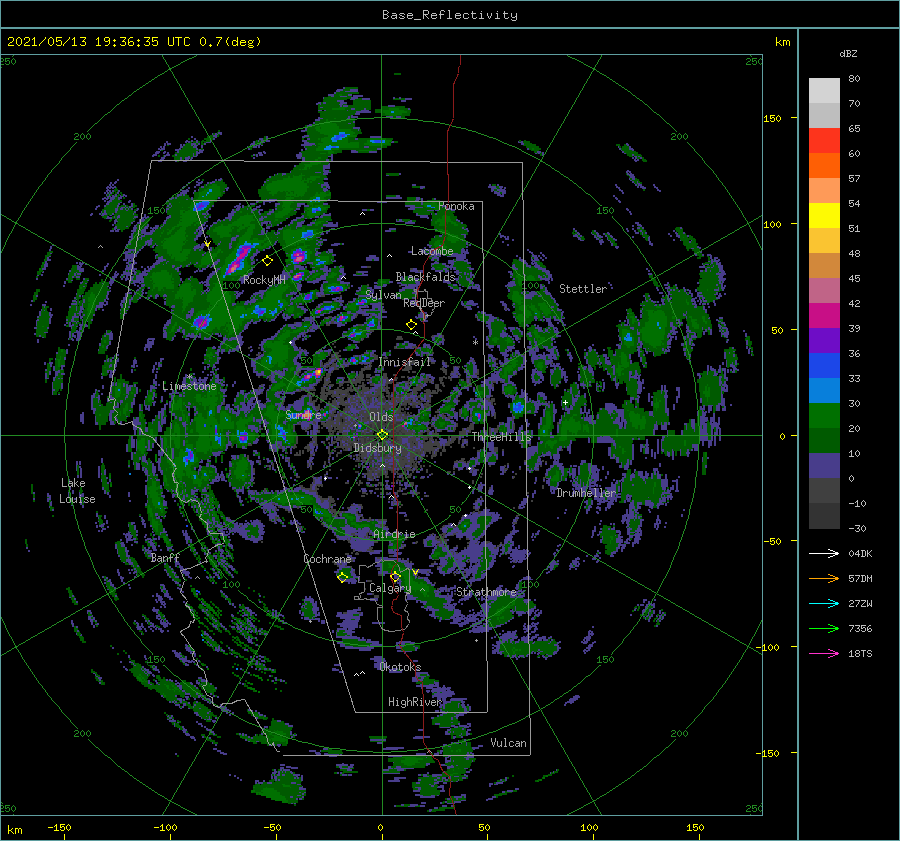Click the Innisfail city label
This screenshot has height=841, width=900.
[x=404, y=362]
